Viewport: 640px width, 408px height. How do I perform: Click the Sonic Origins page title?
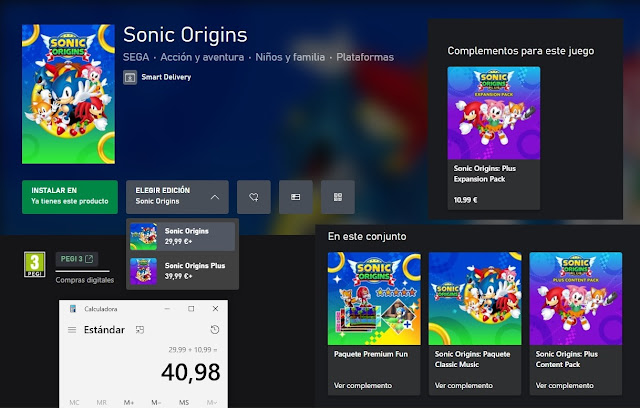(x=185, y=35)
